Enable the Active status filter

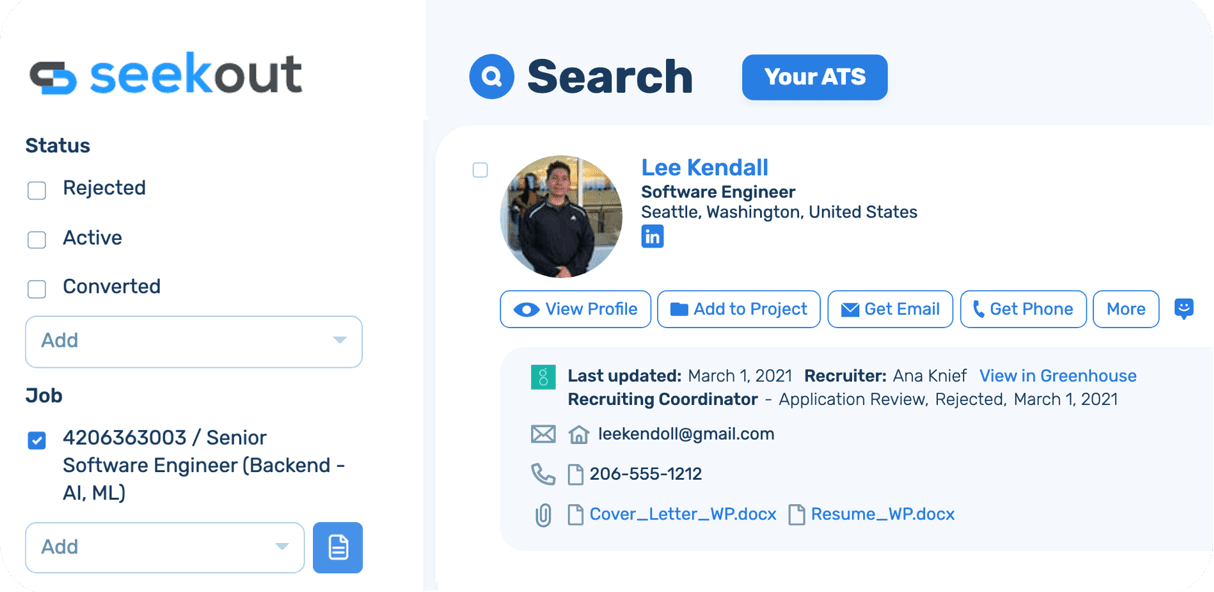click(37, 240)
